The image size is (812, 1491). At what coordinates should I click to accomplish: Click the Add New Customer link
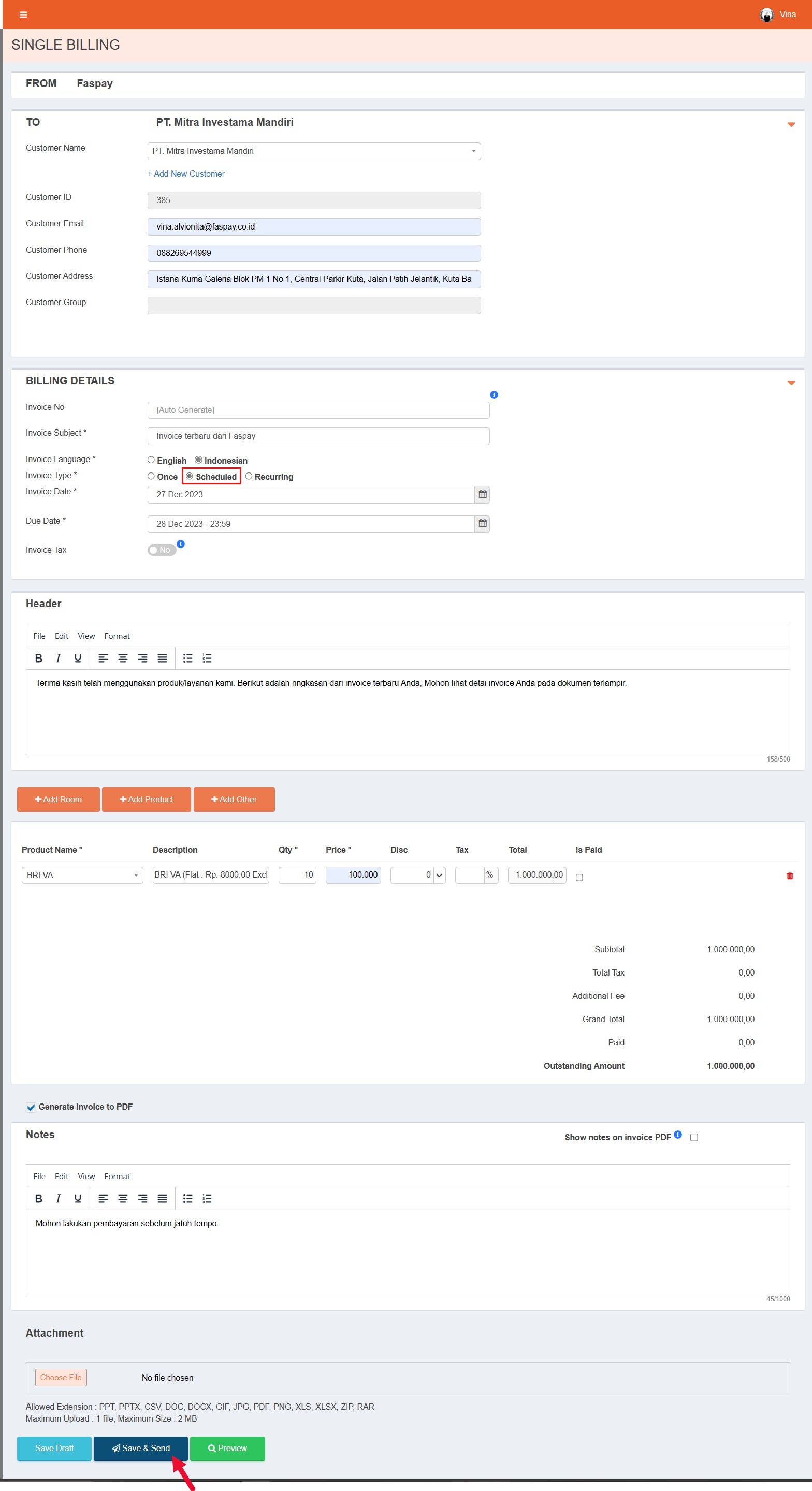click(186, 174)
